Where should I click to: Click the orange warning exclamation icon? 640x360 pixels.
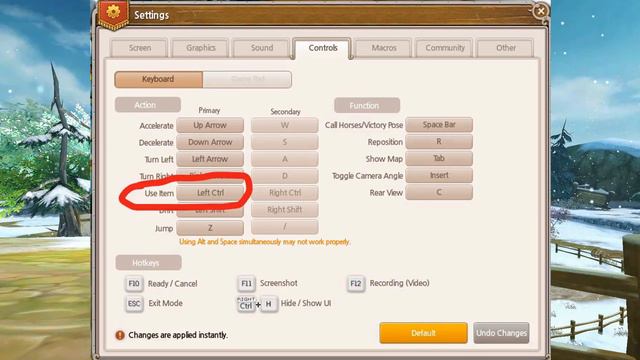pos(120,335)
